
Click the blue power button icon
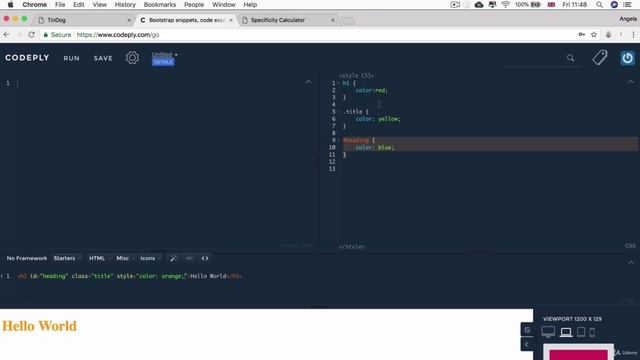(627, 58)
